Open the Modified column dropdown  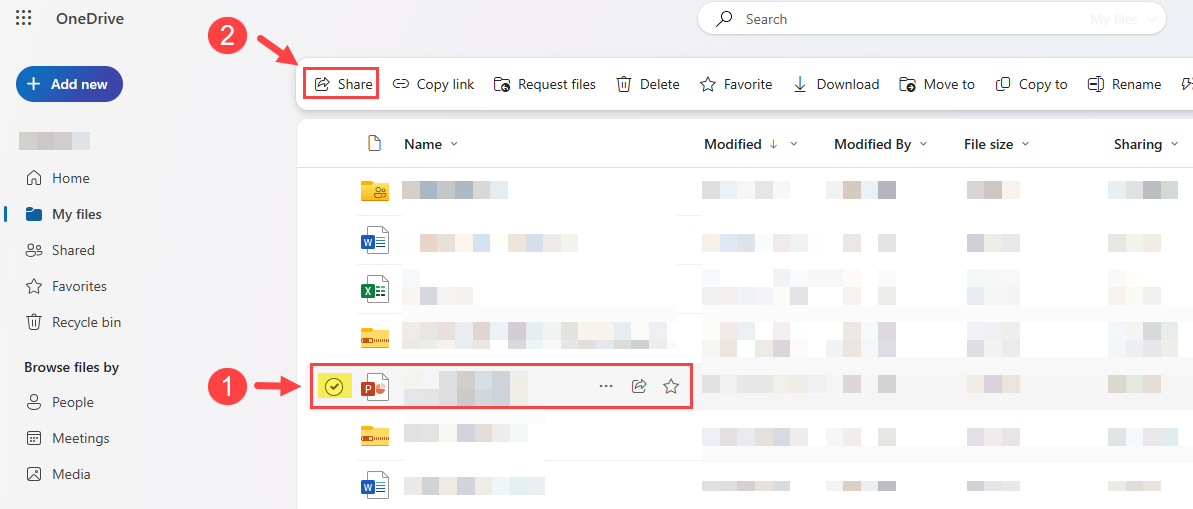794,144
